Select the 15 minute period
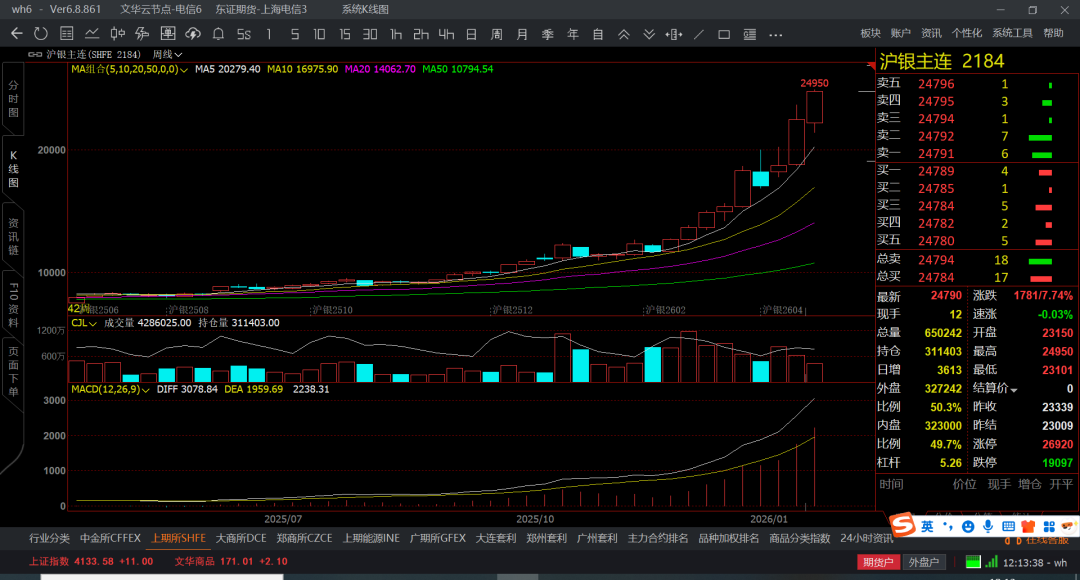This screenshot has height=580, width=1080. click(x=345, y=34)
